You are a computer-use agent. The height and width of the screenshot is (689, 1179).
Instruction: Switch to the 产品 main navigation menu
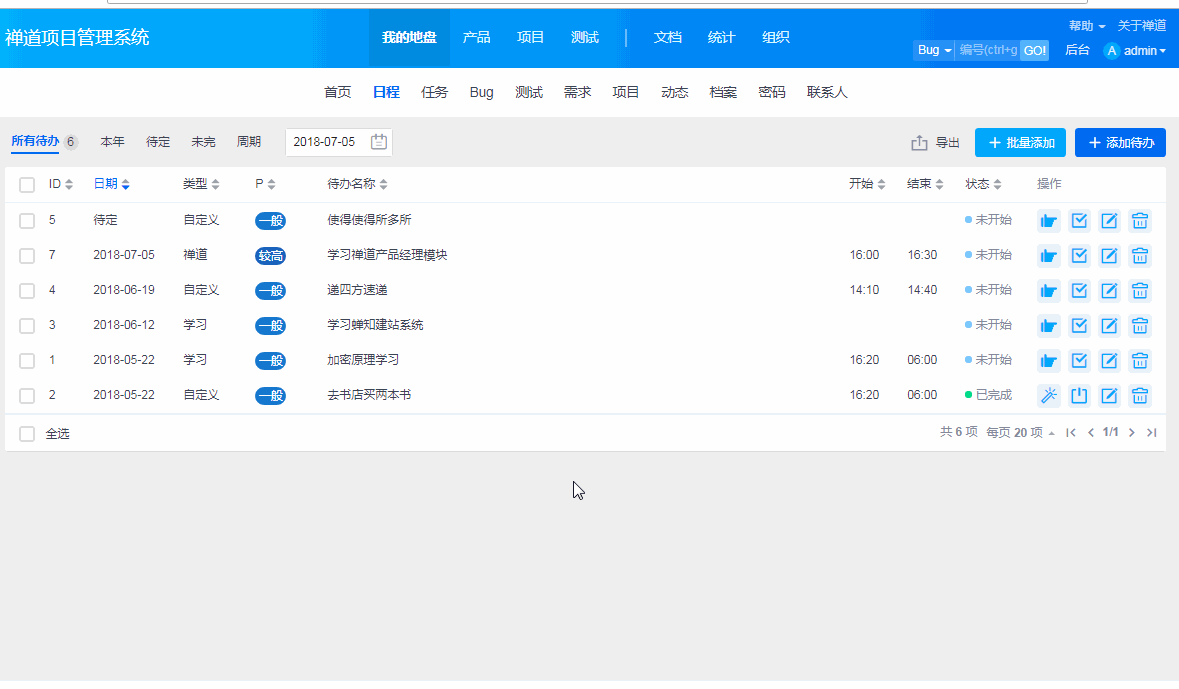click(476, 38)
